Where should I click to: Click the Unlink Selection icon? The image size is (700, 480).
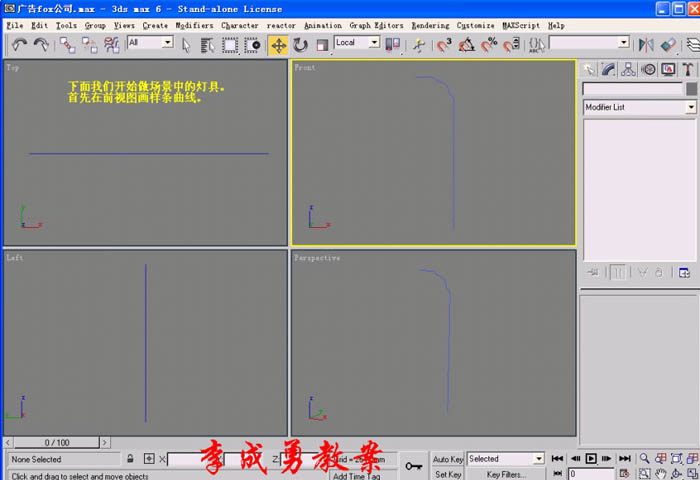[90, 45]
